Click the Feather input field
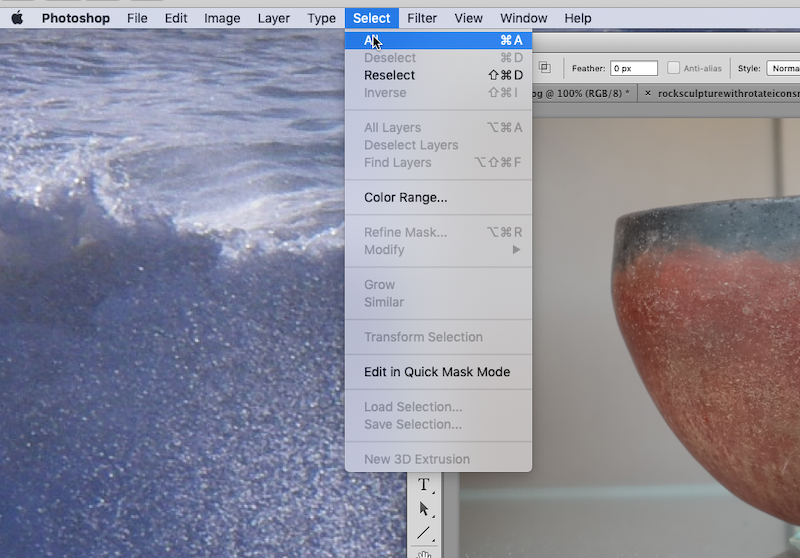 coord(634,68)
